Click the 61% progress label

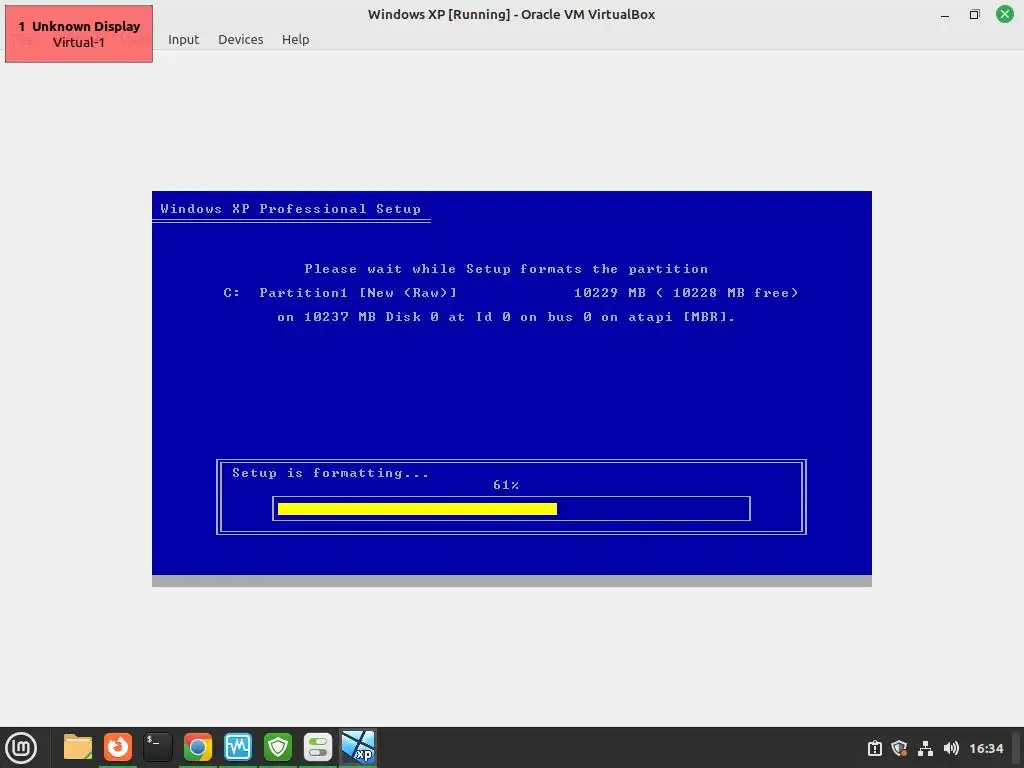506,485
